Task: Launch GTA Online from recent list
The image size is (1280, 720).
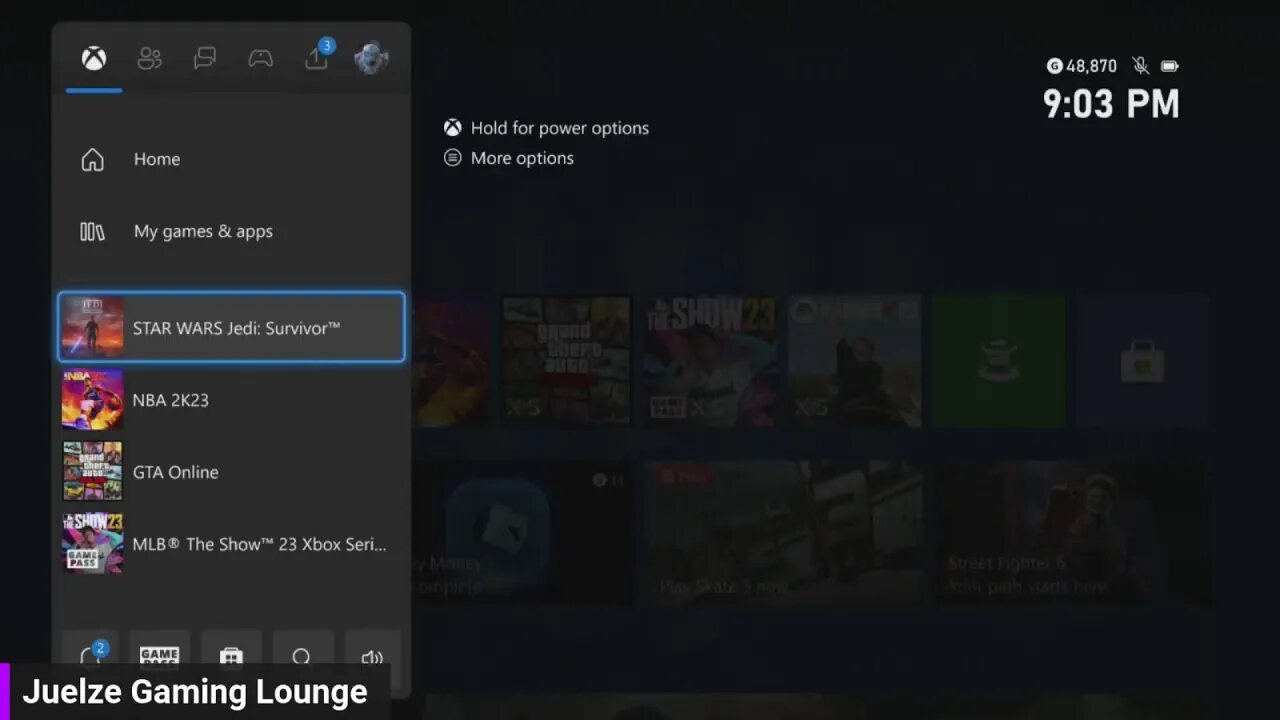Action: tap(231, 472)
